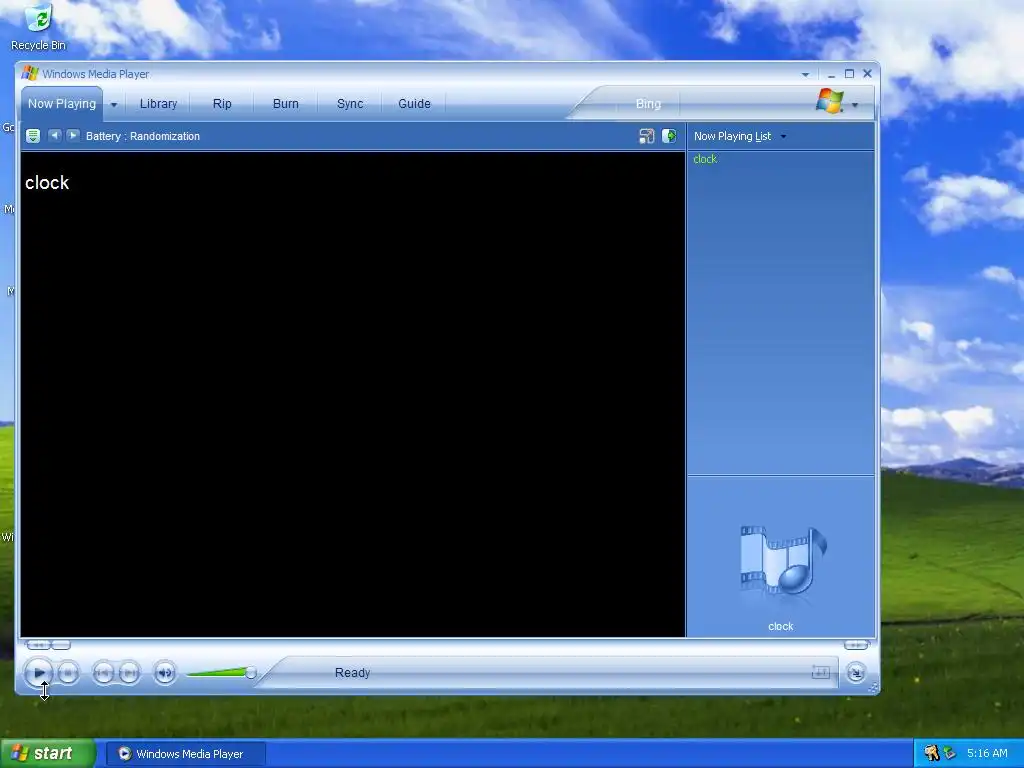The height and width of the screenshot is (768, 1024).
Task: Switch to skin mode using the arrow button
Action: click(856, 673)
